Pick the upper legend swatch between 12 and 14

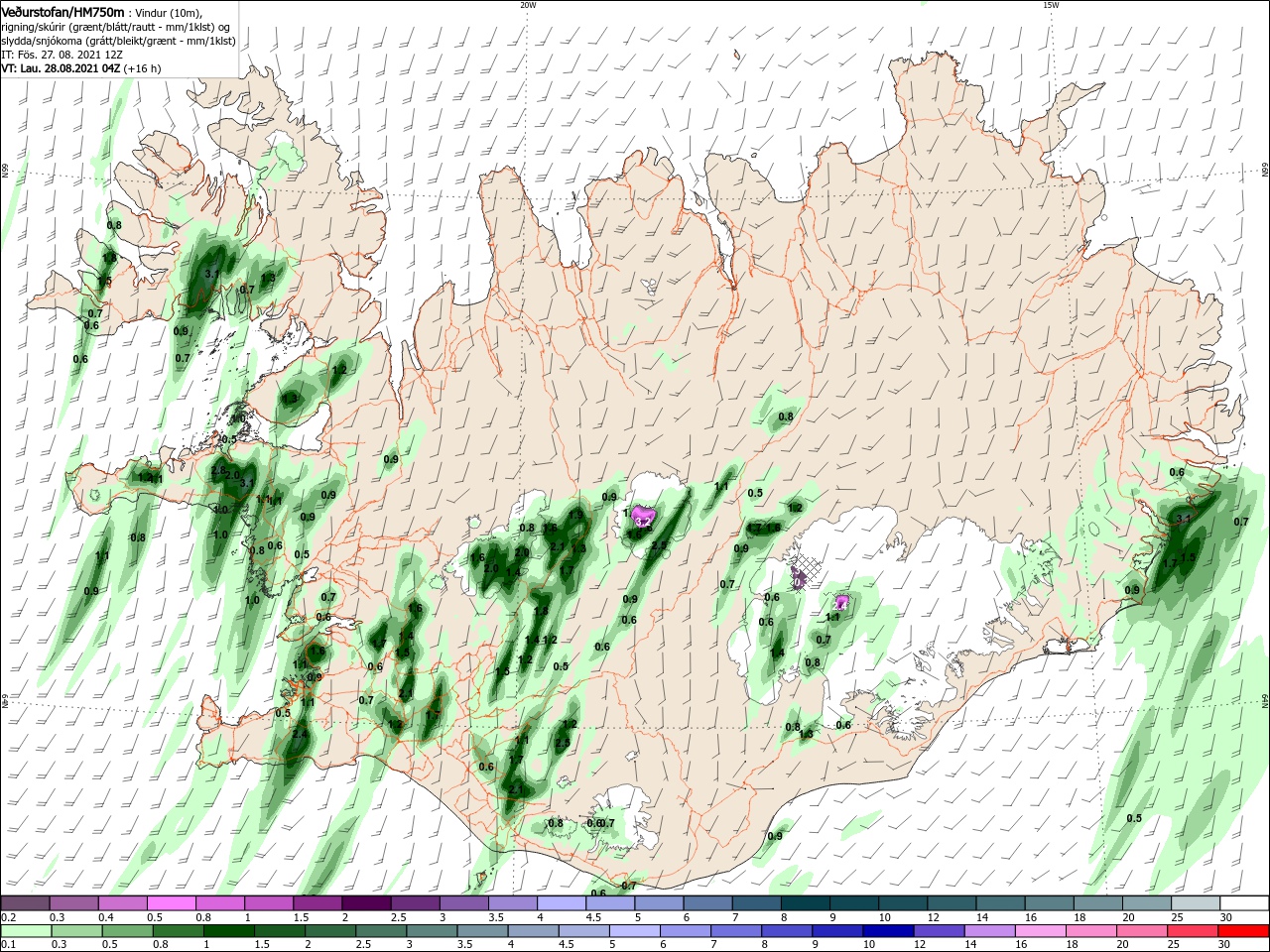tap(951, 903)
